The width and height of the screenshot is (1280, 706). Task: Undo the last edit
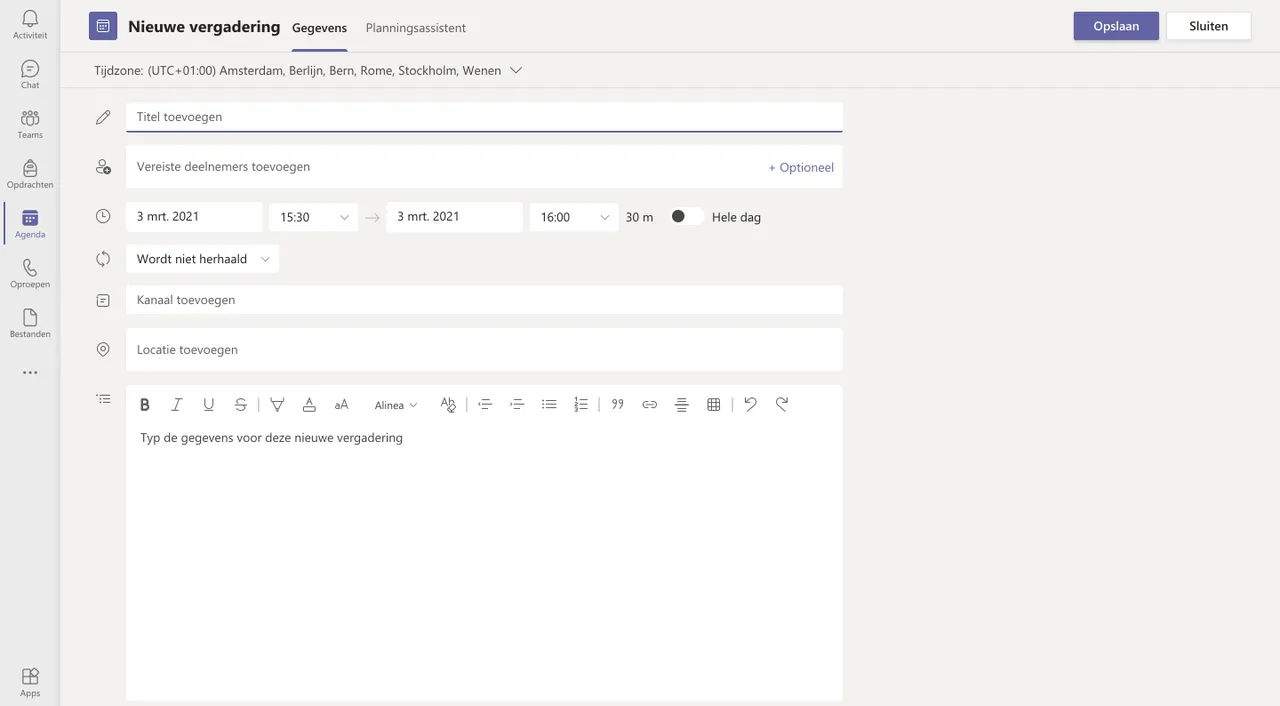pyautogui.click(x=751, y=405)
